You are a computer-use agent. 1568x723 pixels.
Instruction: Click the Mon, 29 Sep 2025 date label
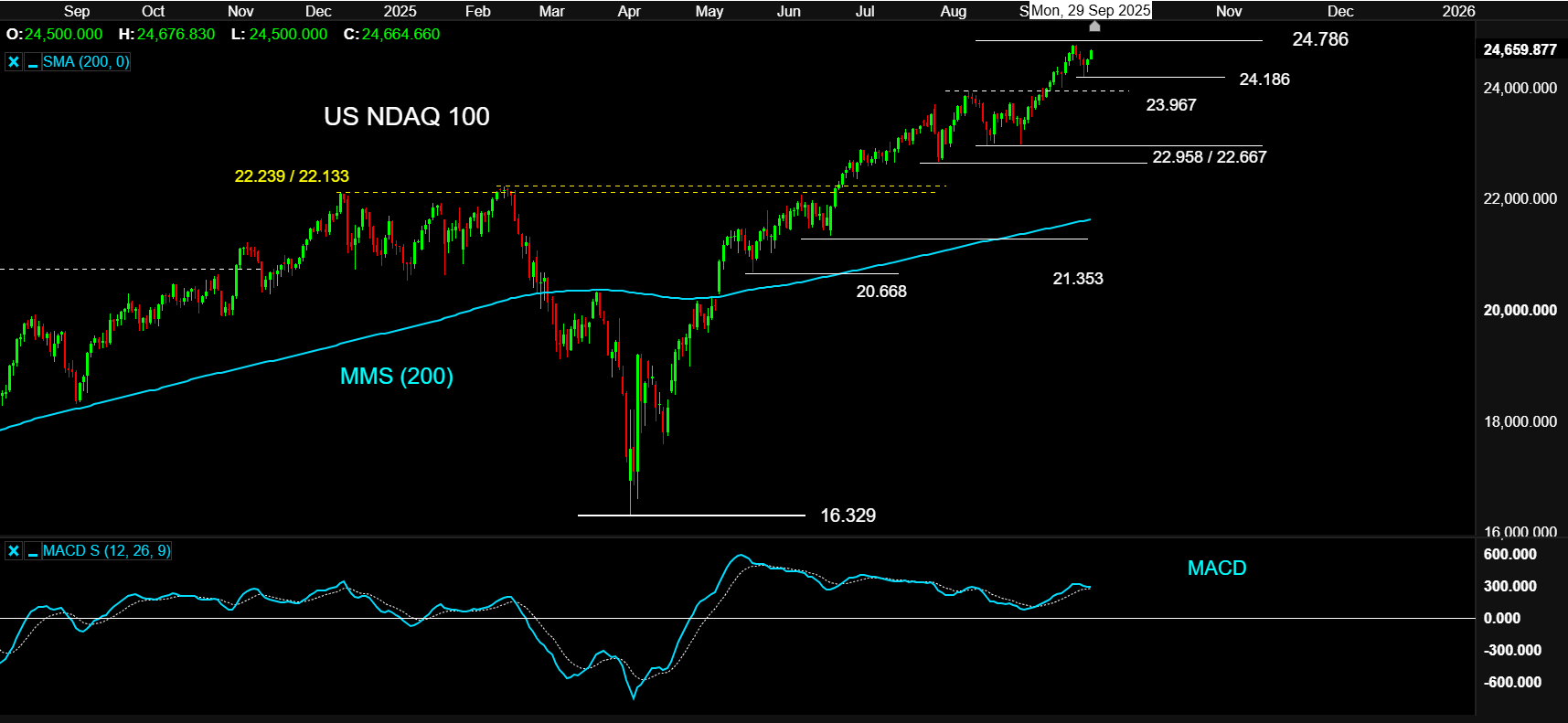[1091, 11]
